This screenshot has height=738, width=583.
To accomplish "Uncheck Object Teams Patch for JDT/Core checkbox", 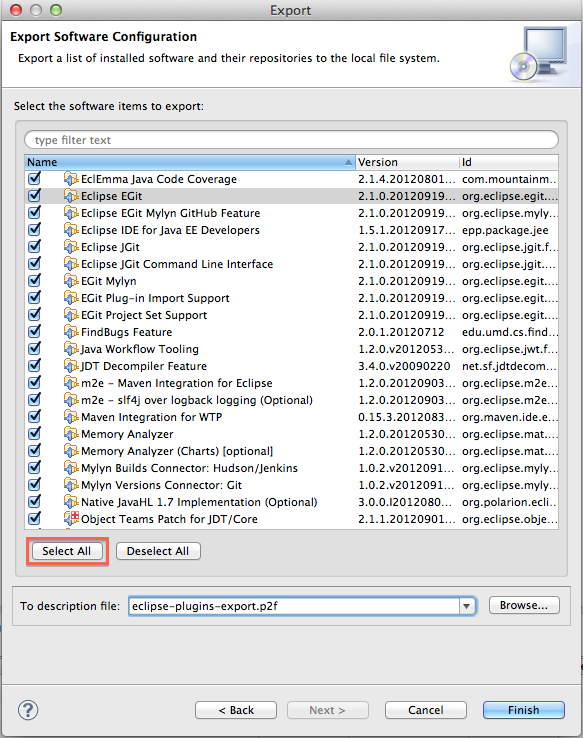I will coord(34,518).
